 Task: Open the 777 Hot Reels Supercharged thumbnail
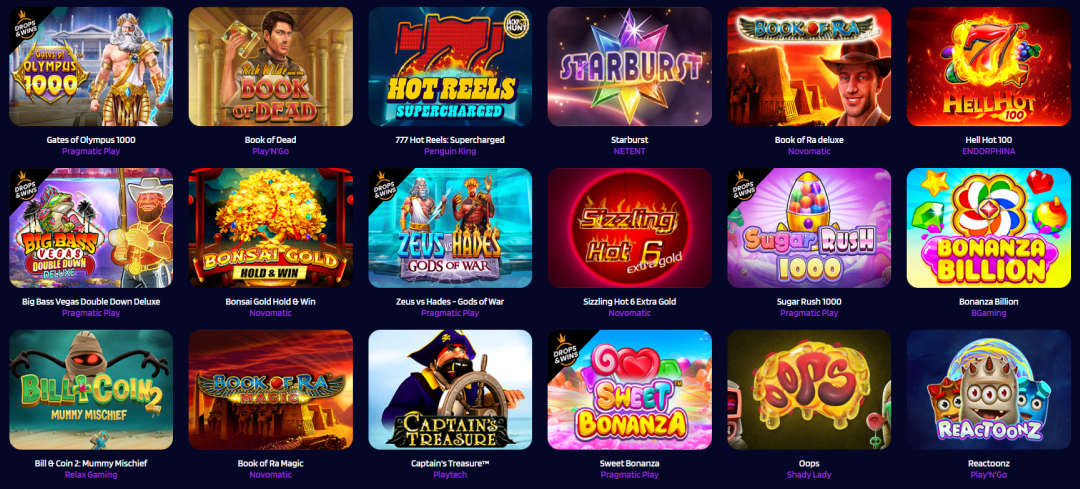(x=450, y=67)
